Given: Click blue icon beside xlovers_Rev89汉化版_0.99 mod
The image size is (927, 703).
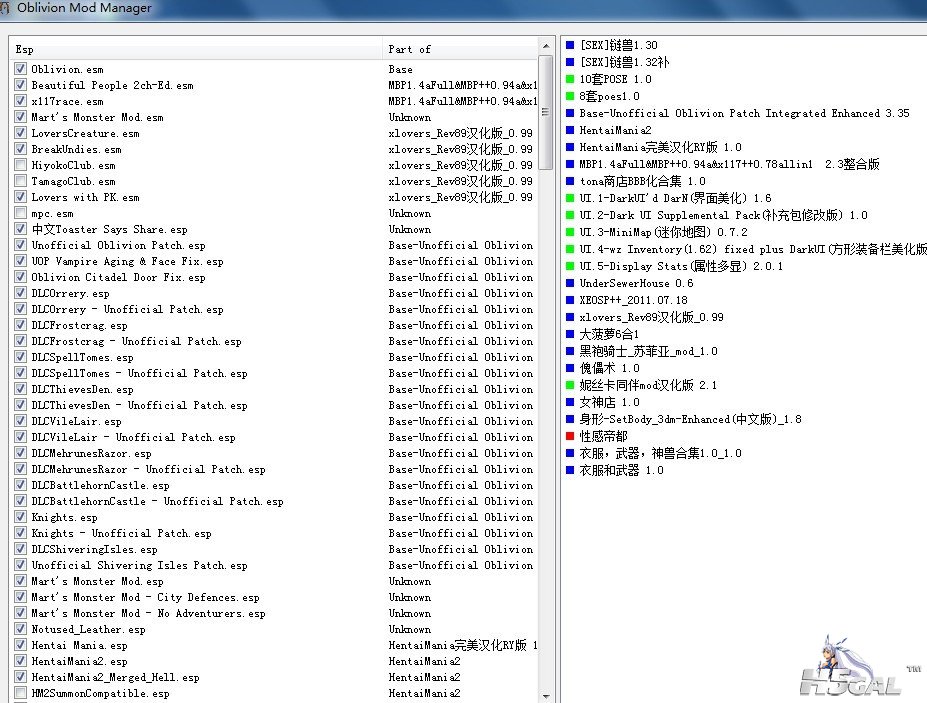Looking at the screenshot, I should pyautogui.click(x=570, y=317).
